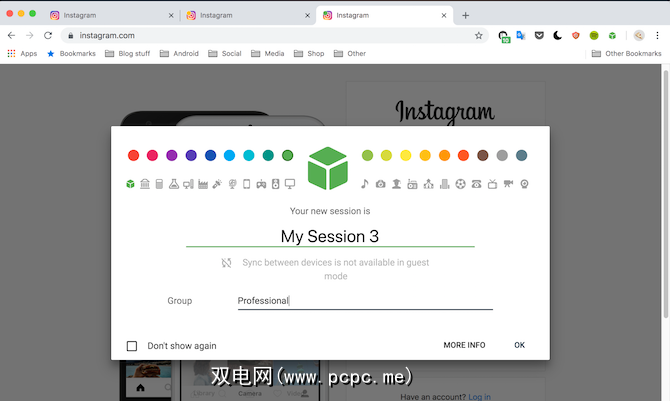Choose the calculator session icon

159,184
